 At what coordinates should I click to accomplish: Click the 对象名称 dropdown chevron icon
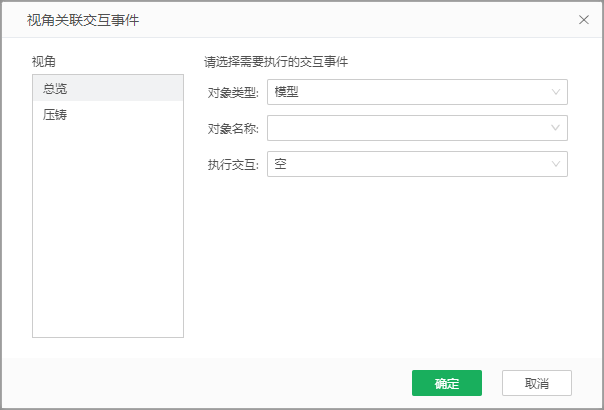tap(556, 128)
